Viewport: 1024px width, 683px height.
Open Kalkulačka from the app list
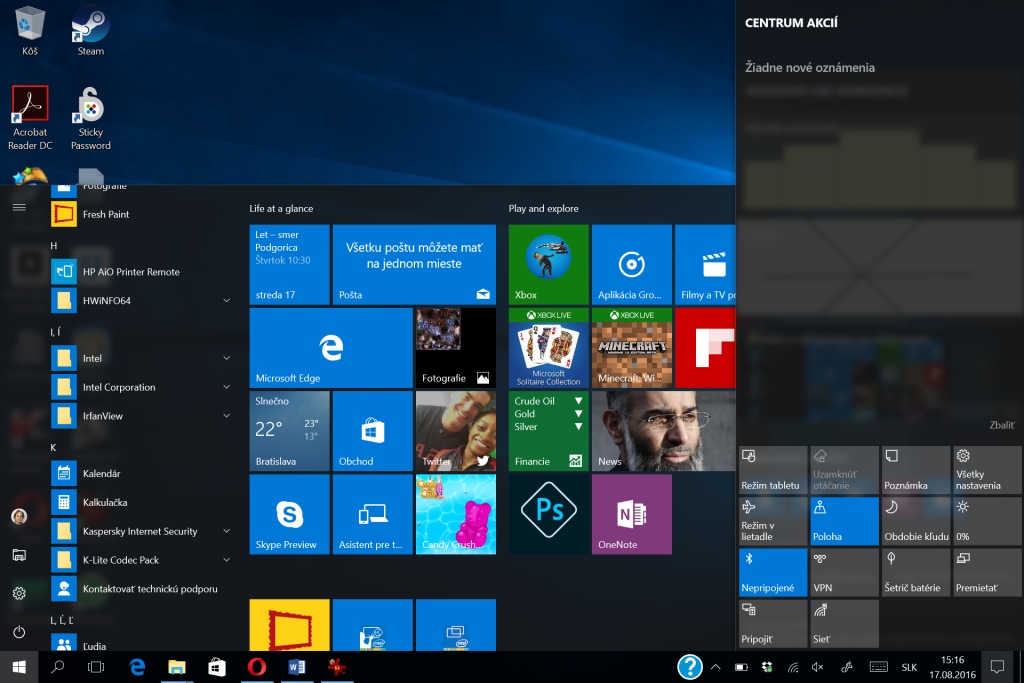pos(105,502)
